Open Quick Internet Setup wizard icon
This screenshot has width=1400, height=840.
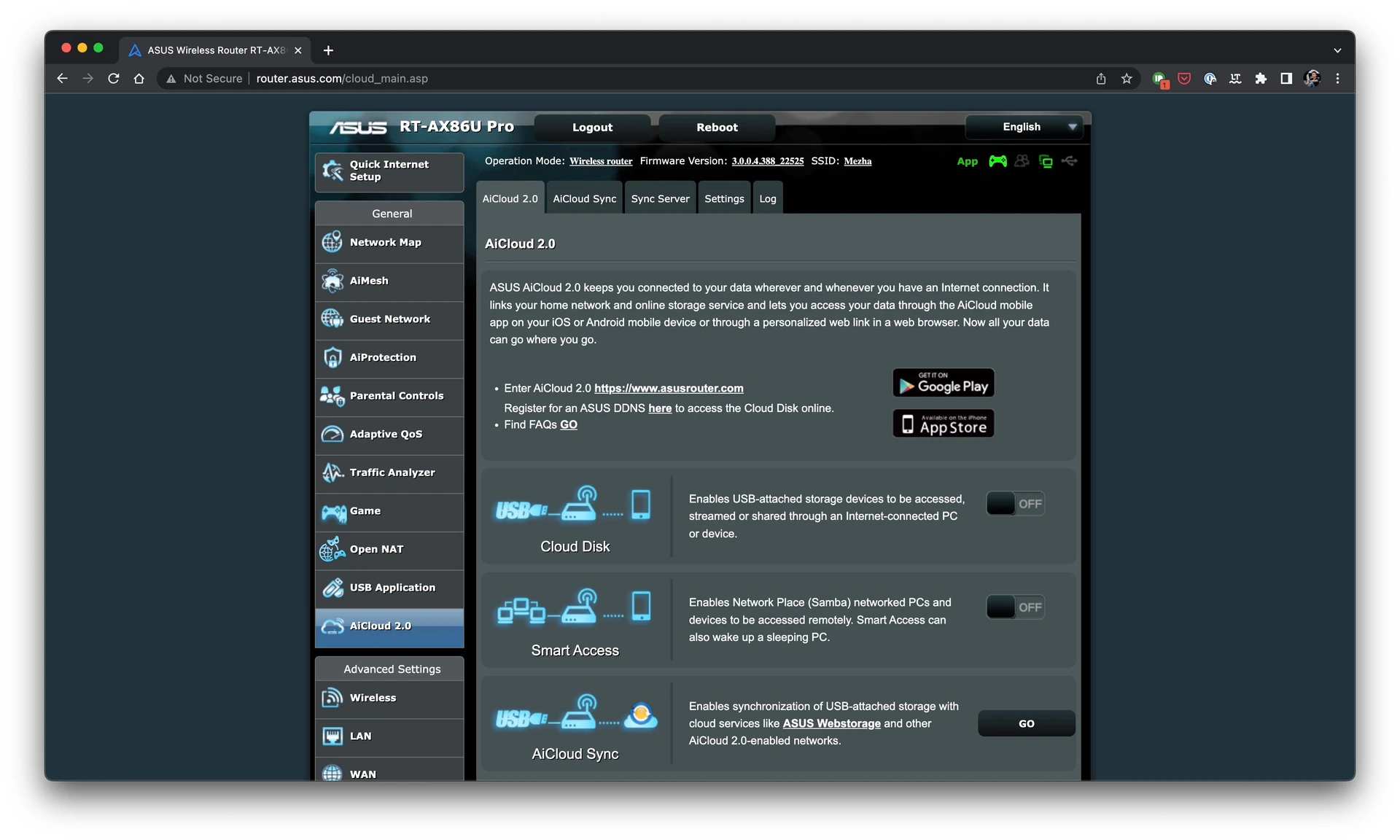tap(332, 171)
